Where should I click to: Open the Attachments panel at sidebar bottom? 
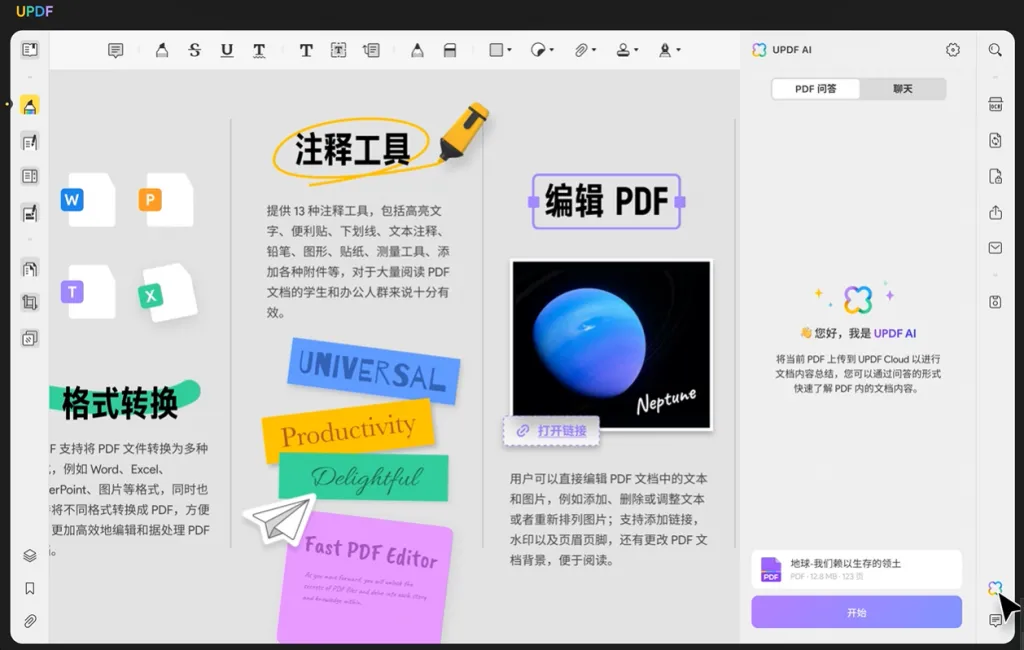point(29,621)
